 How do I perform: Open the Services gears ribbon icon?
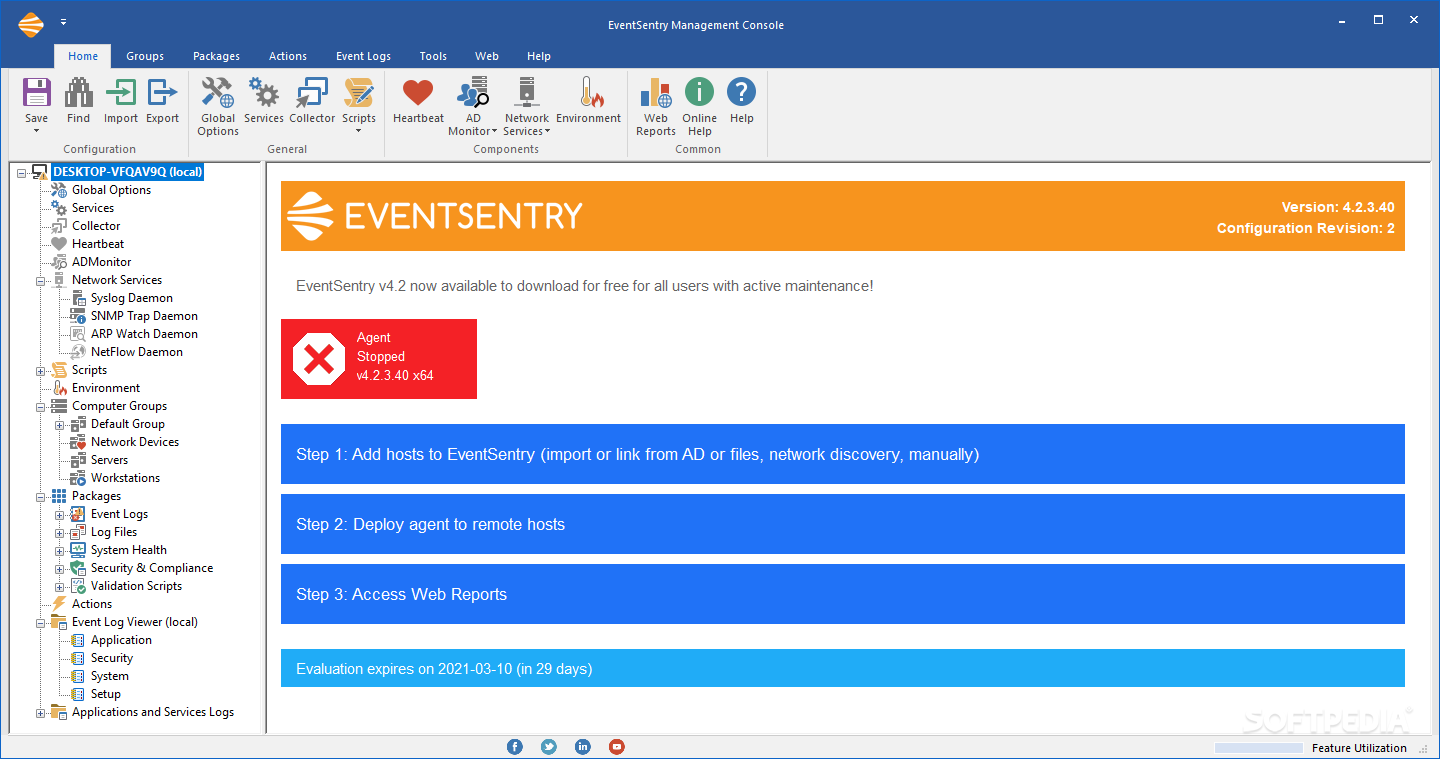(264, 93)
